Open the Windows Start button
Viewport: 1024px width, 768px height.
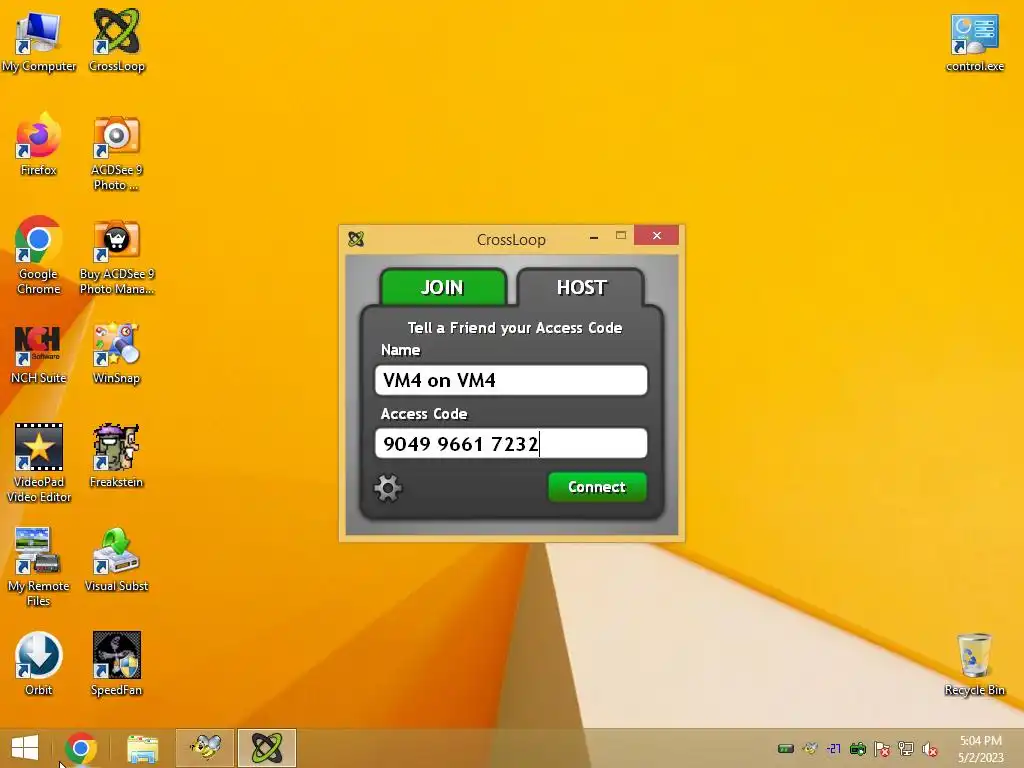[25, 748]
